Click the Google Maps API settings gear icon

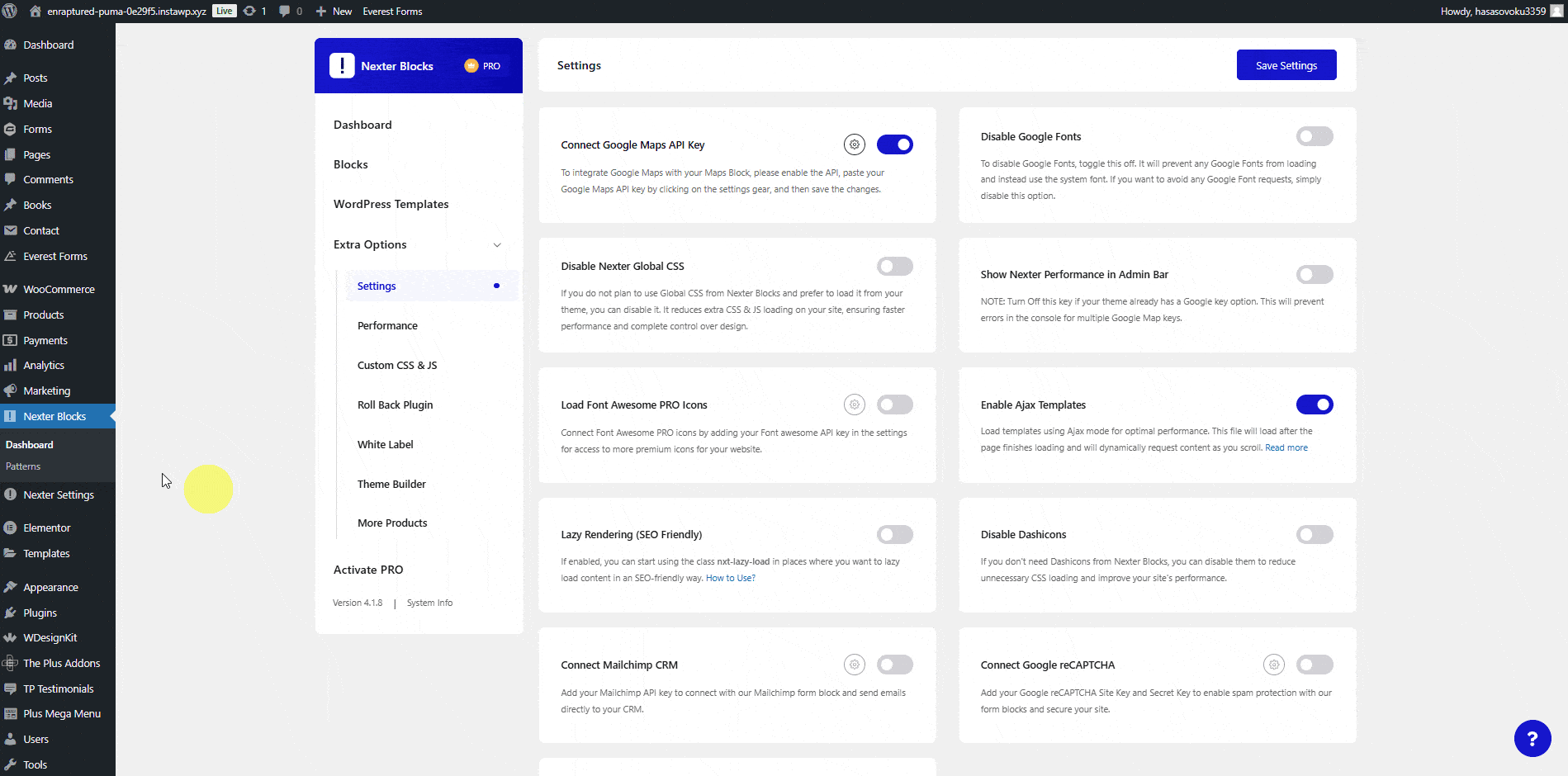(x=855, y=144)
